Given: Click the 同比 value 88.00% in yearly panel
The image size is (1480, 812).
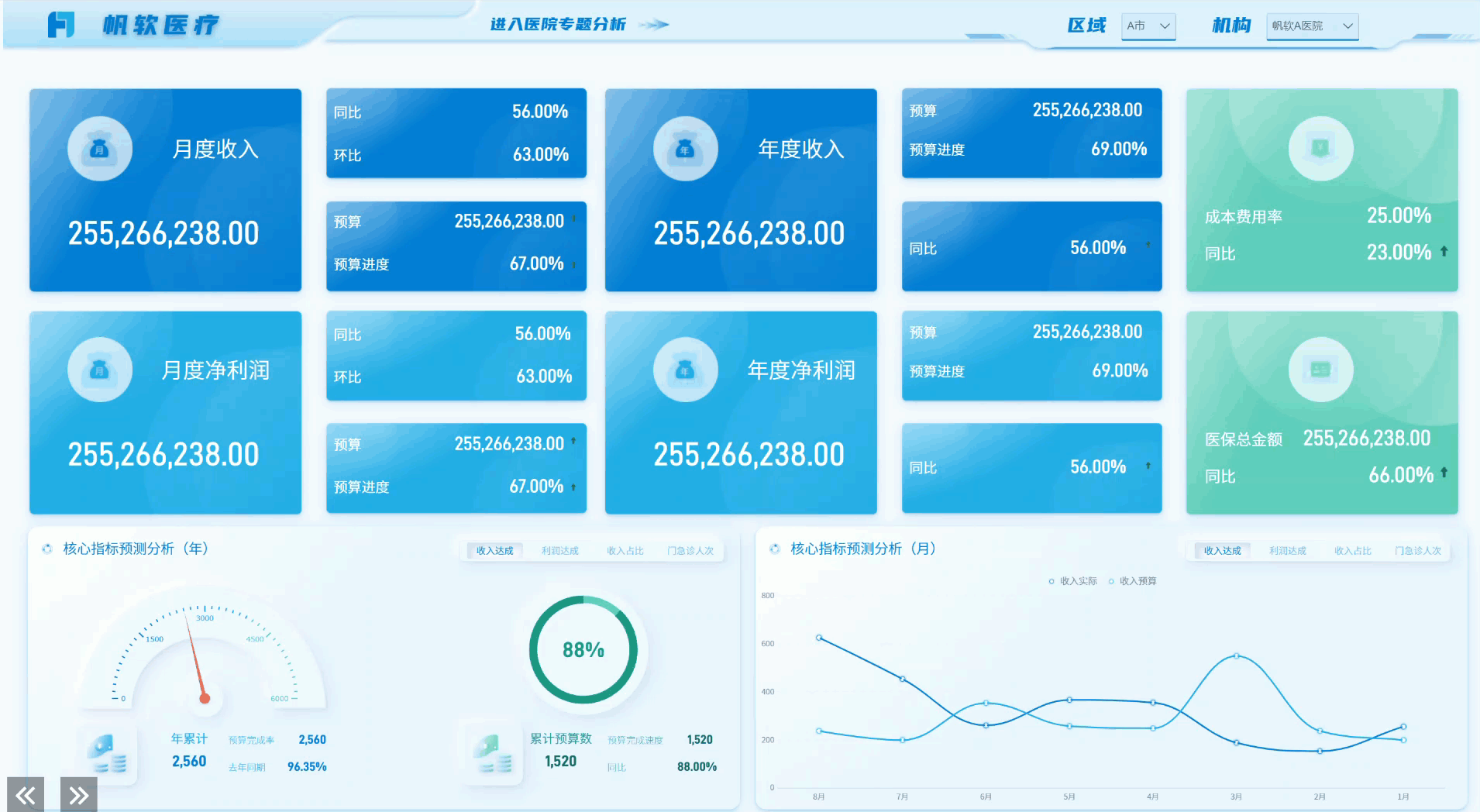Looking at the screenshot, I should pyautogui.click(x=697, y=766).
